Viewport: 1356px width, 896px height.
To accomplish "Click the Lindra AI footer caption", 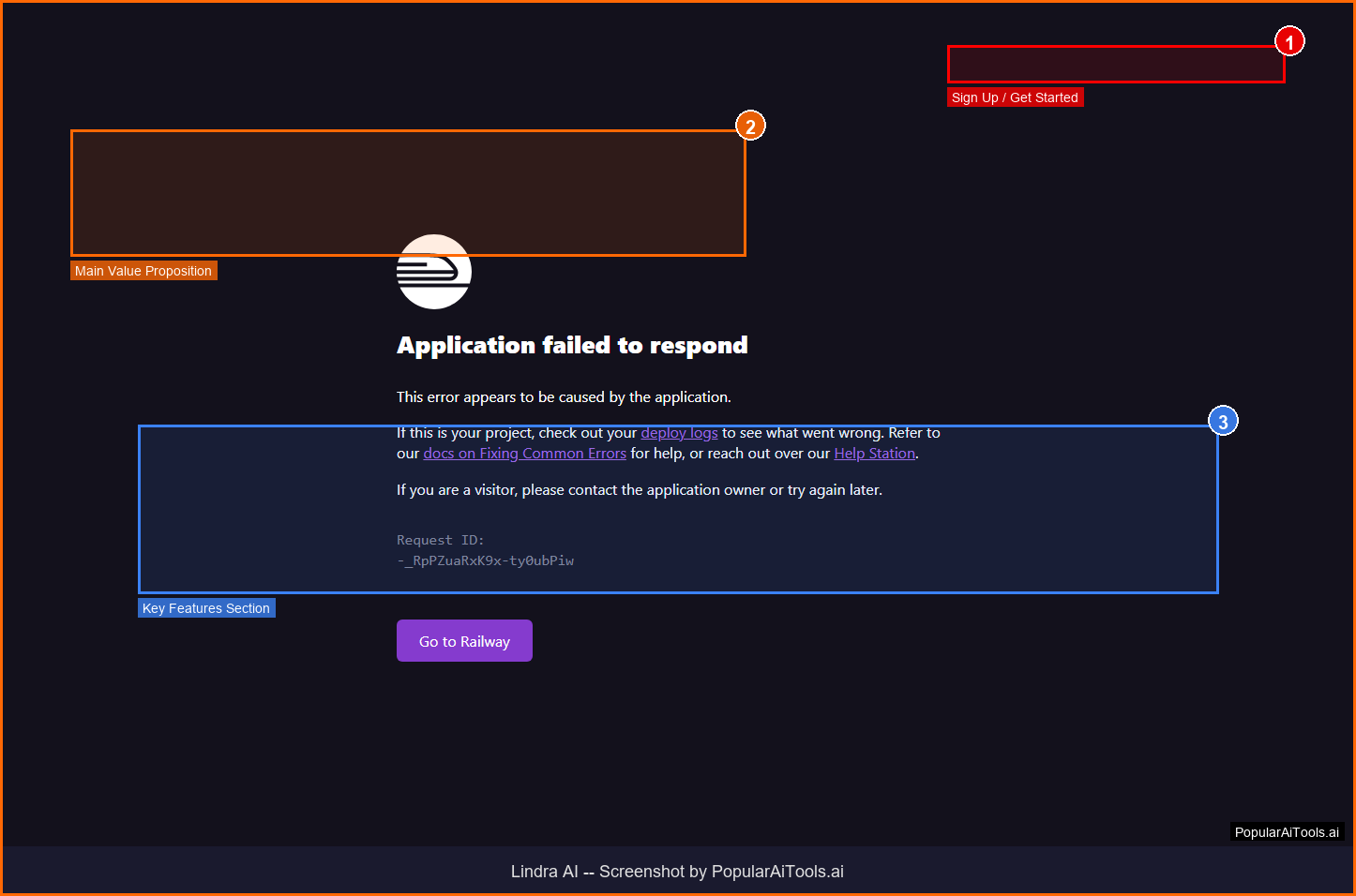I will 677,872.
